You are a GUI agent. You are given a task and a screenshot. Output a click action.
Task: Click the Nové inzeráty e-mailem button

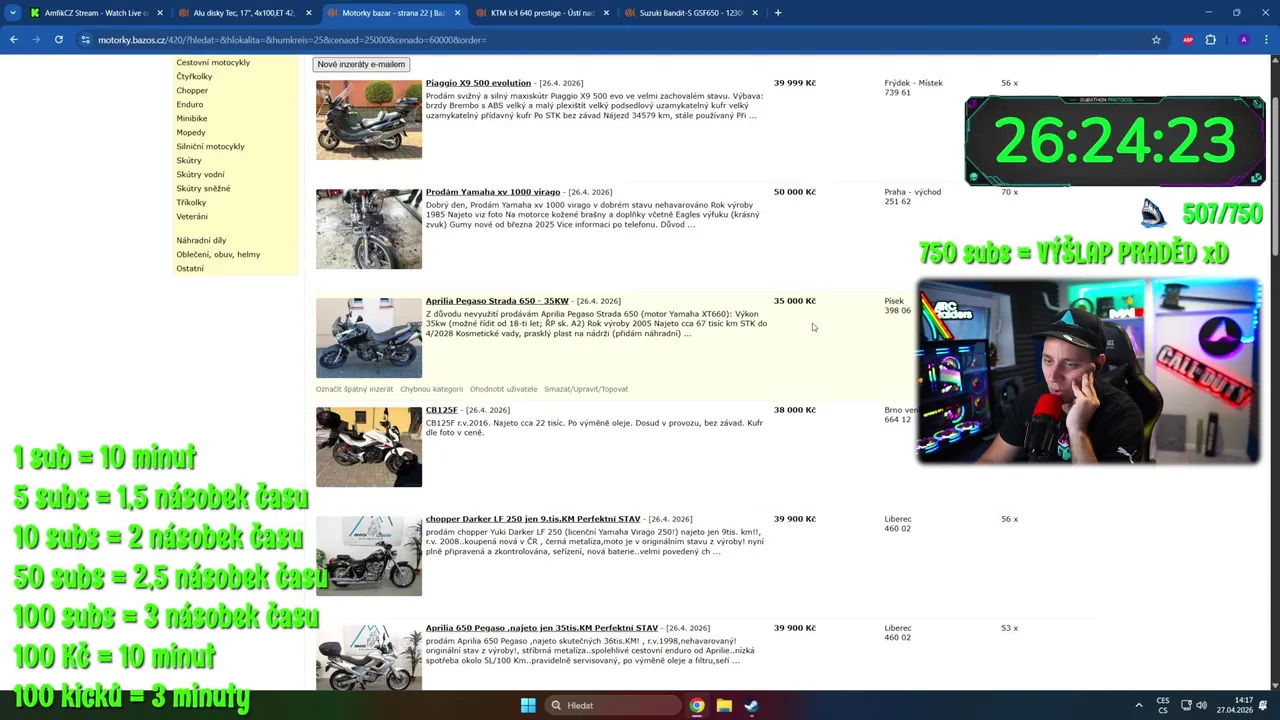[361, 64]
